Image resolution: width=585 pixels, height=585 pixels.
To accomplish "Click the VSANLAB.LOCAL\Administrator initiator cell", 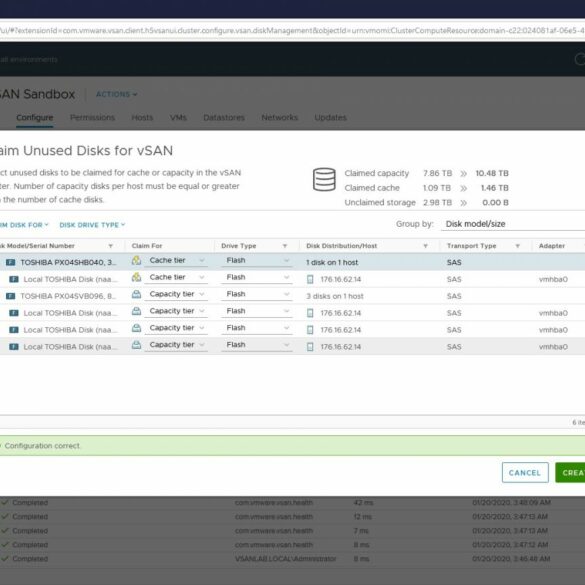I will pyautogui.click(x=285, y=559).
